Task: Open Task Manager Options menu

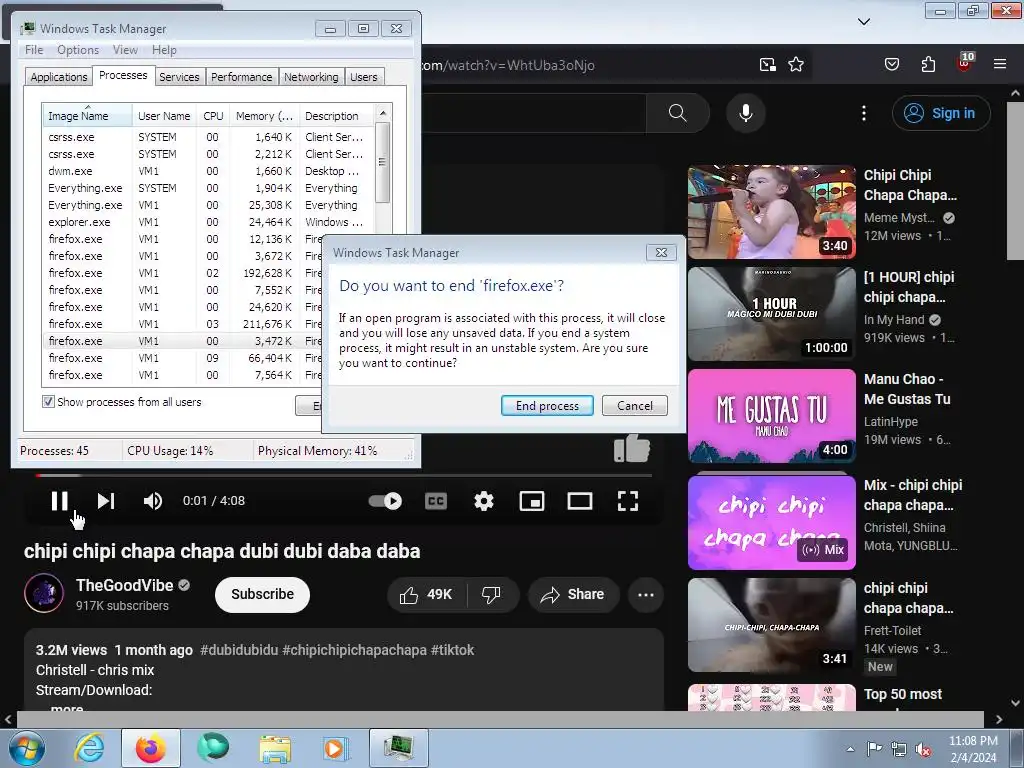Action: [x=78, y=50]
